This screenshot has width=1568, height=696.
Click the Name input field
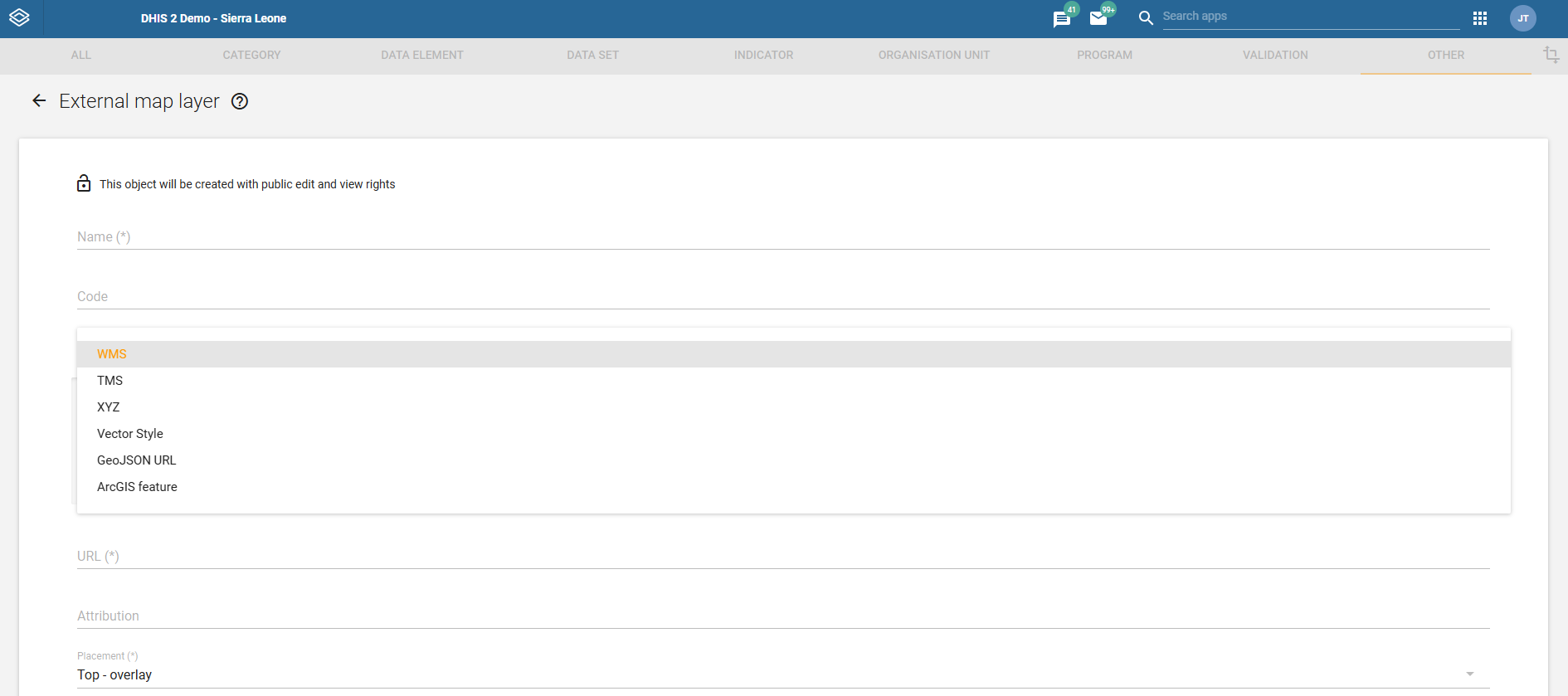(x=783, y=236)
